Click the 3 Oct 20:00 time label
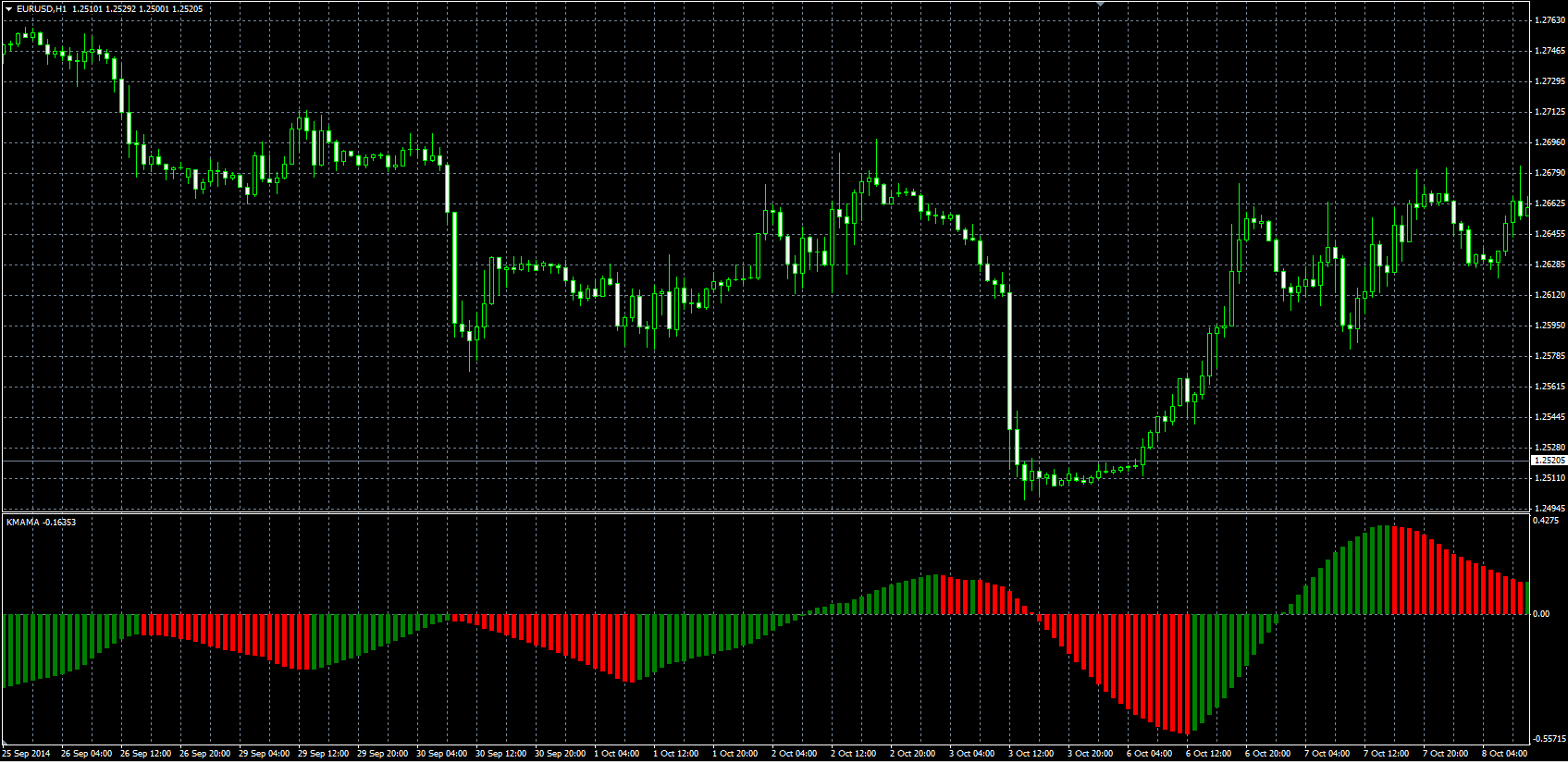 [1090, 754]
